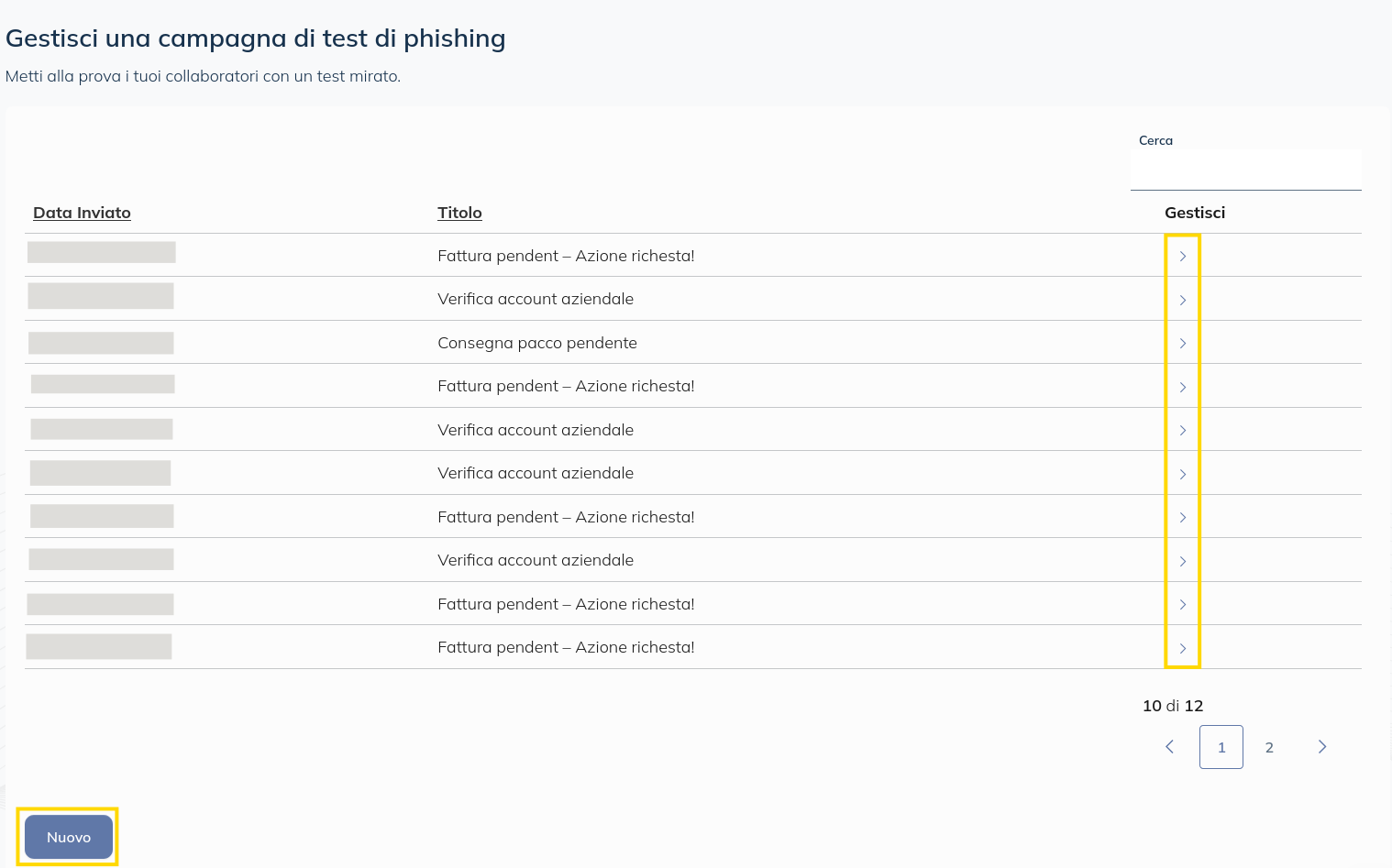Select page 1 in the pagination
This screenshot has width=1392, height=868.
pos(1221,746)
